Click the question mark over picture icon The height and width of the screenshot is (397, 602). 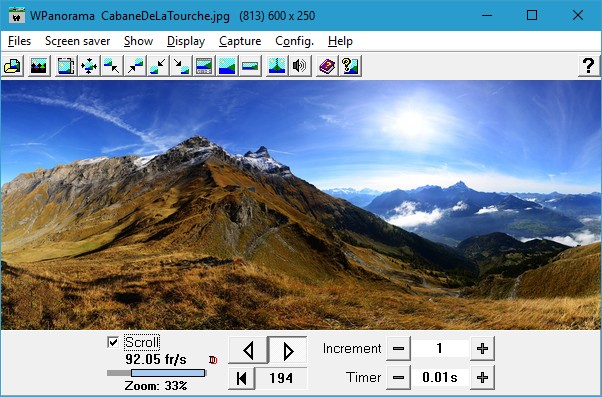point(350,66)
